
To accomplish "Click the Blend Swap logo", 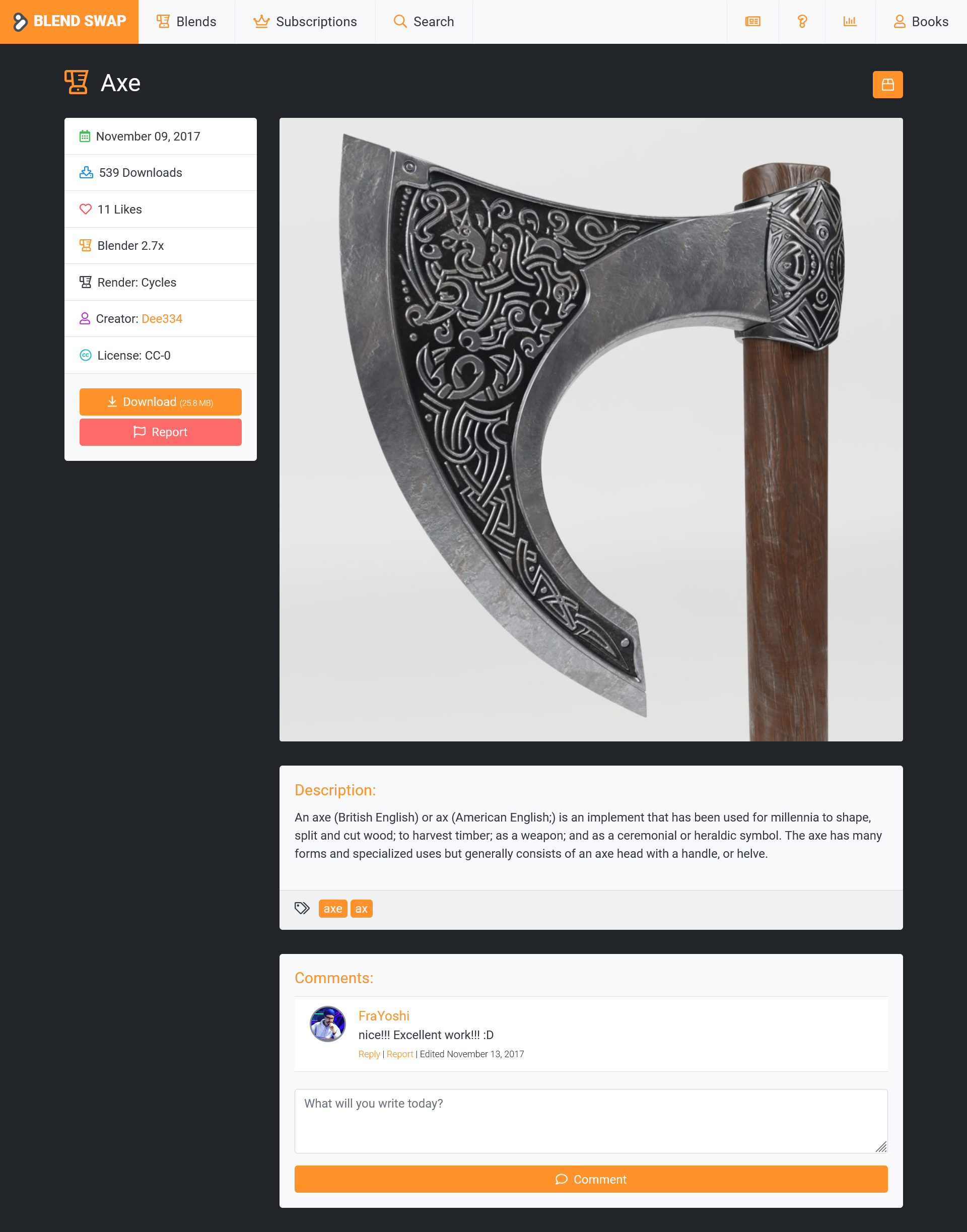I will click(69, 22).
